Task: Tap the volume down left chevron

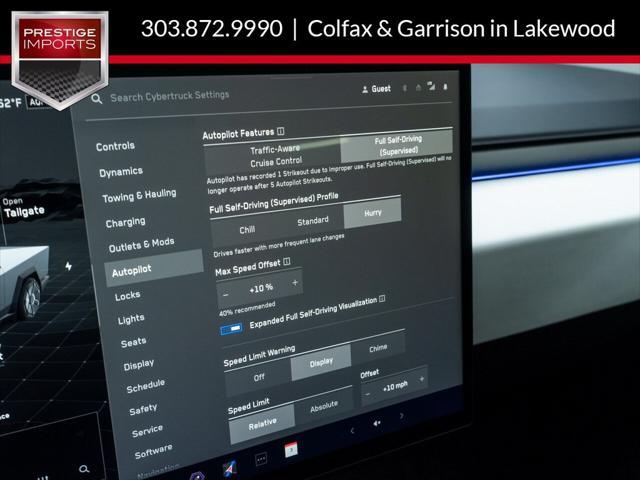Action: [352, 430]
